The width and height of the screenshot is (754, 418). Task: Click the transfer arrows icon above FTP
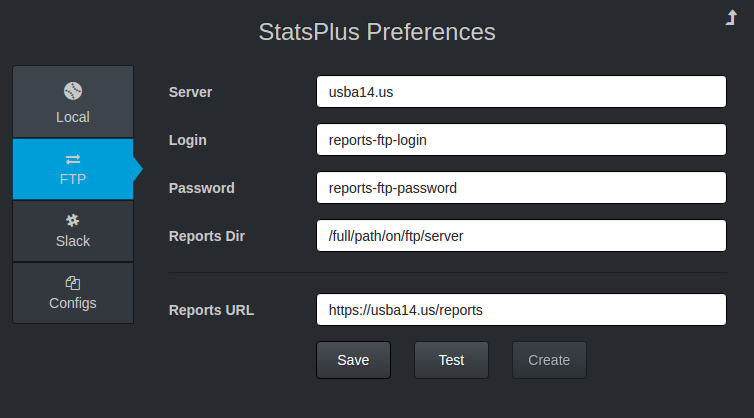[x=72, y=159]
